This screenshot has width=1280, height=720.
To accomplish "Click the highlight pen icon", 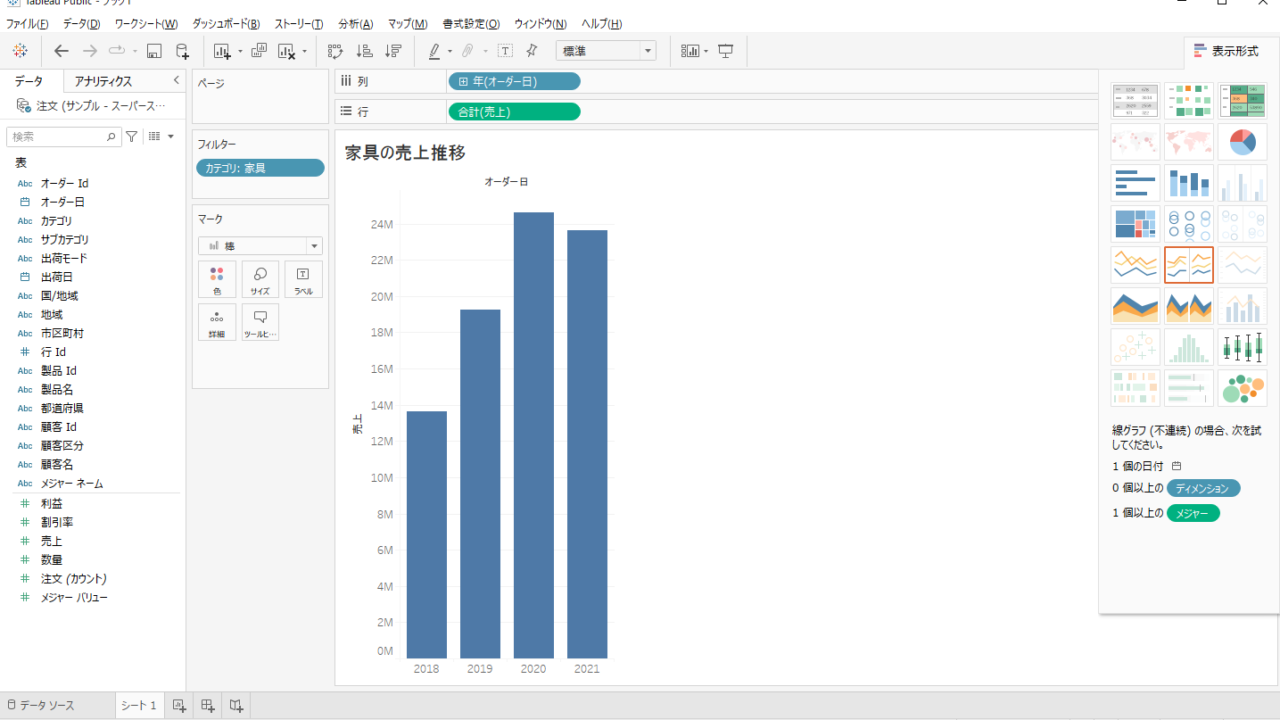I will pos(434,51).
